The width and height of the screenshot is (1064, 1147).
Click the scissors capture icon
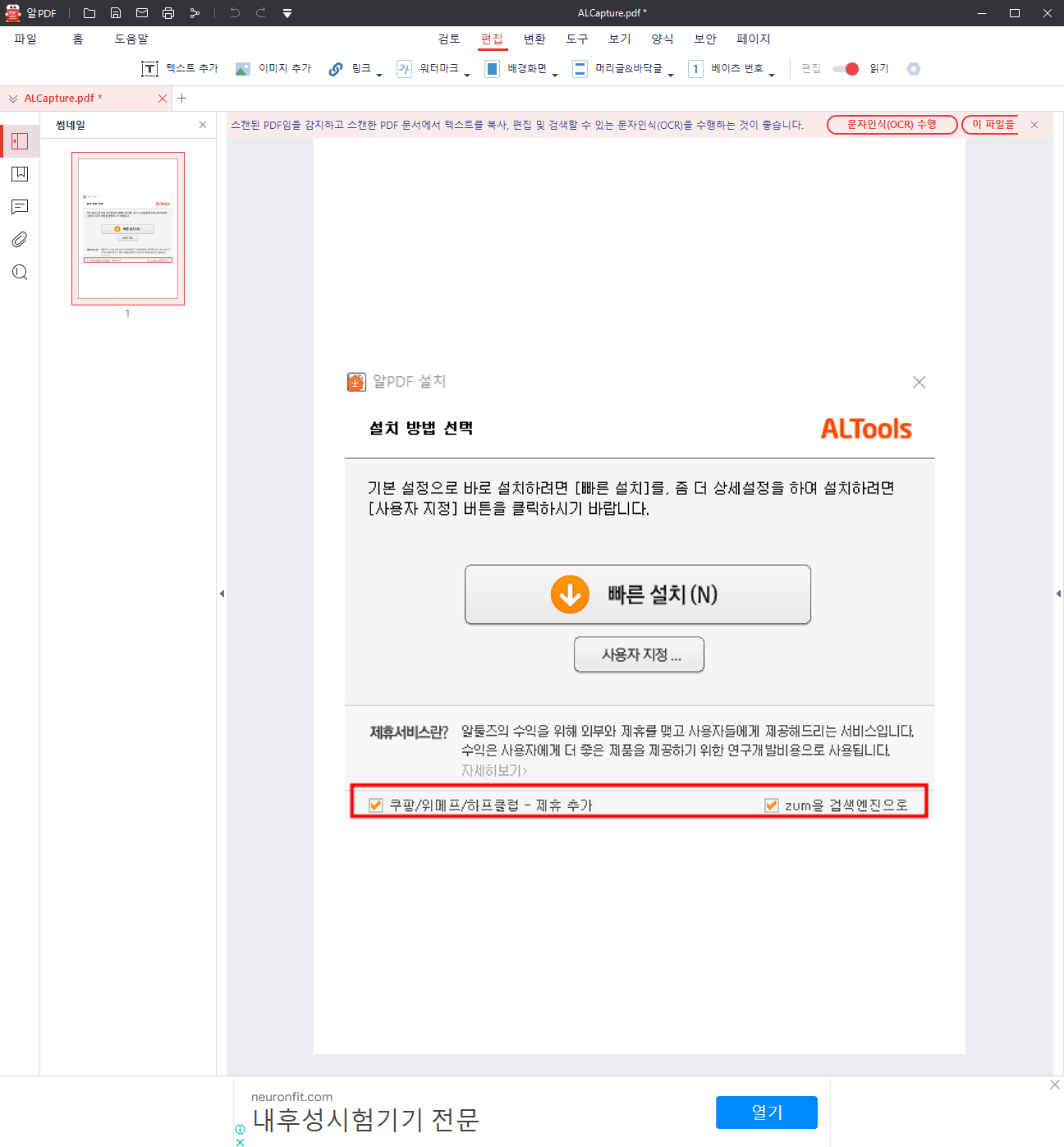tap(195, 13)
